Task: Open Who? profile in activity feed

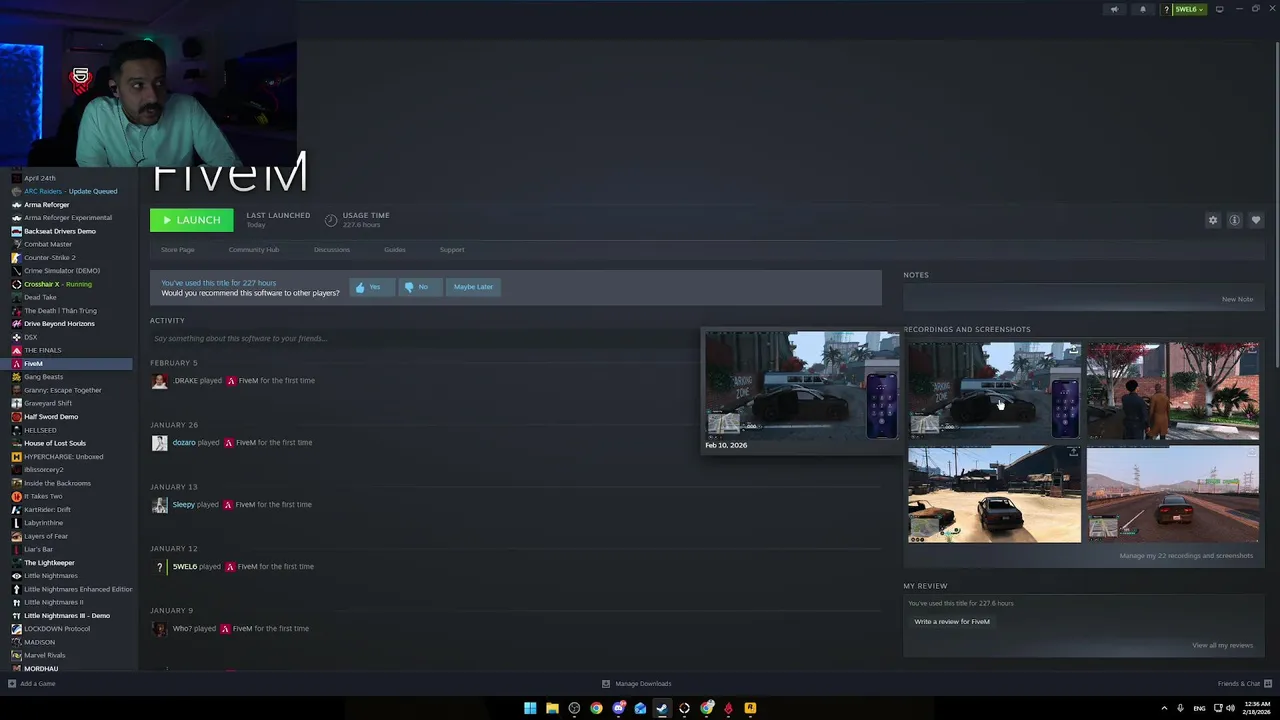Action: [182, 628]
